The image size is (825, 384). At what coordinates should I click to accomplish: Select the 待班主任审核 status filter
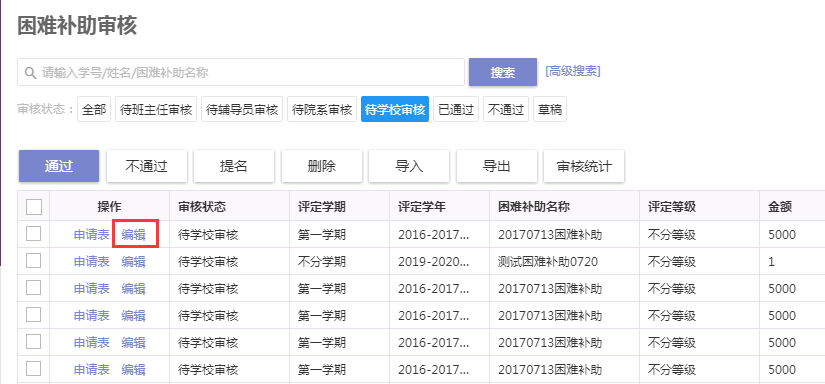156,109
